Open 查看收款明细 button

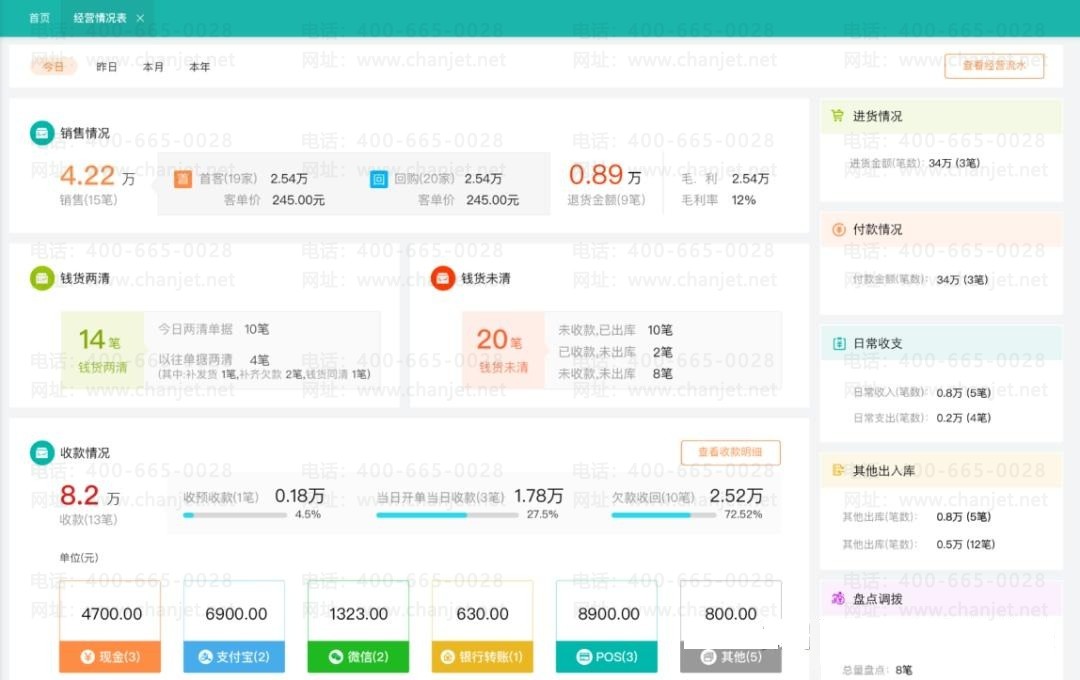730,452
